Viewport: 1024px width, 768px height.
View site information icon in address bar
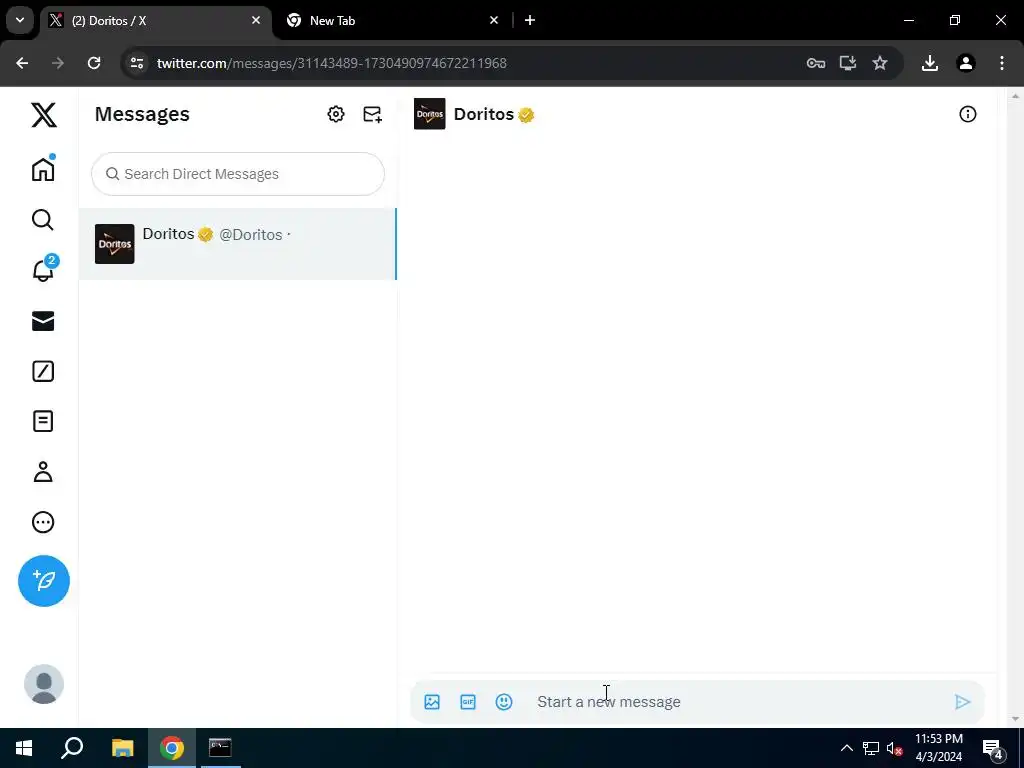137,63
